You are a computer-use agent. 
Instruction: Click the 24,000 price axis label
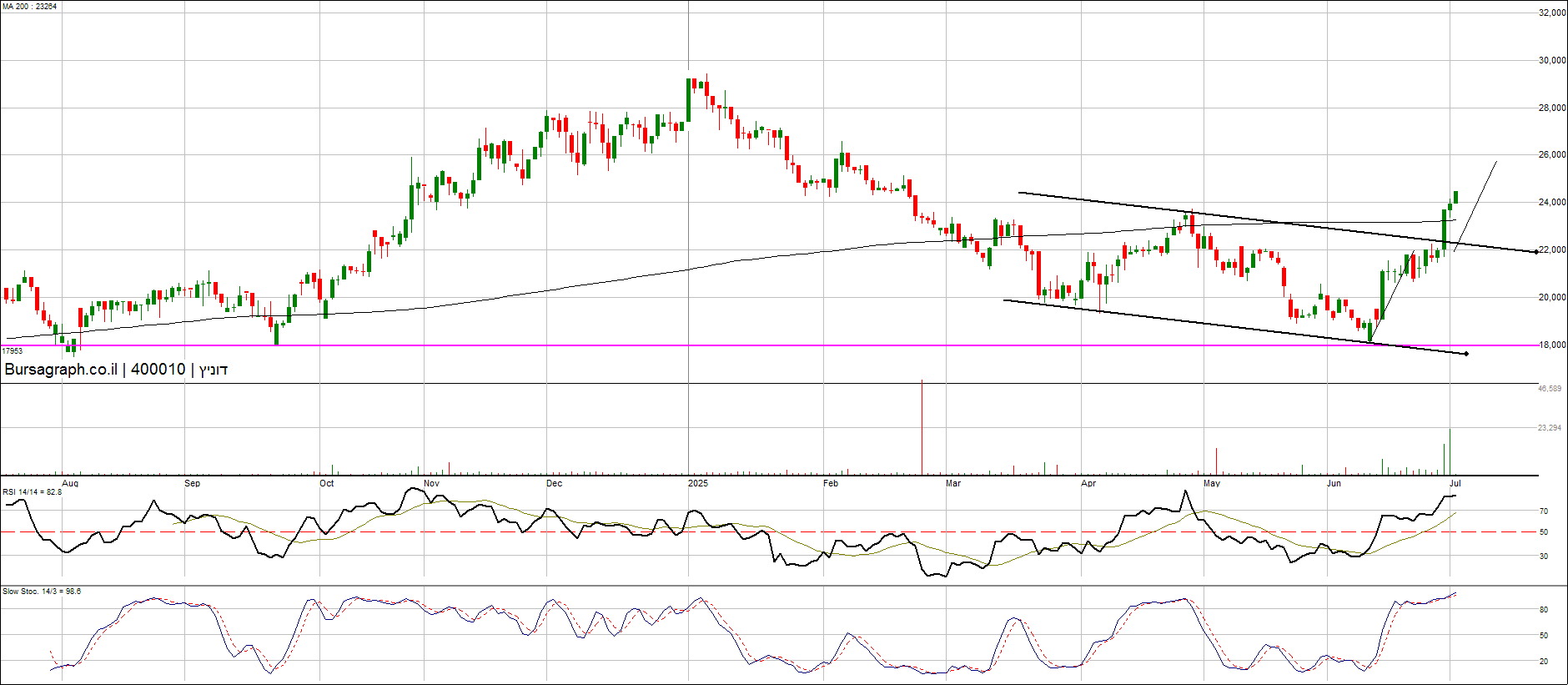click(1551, 203)
